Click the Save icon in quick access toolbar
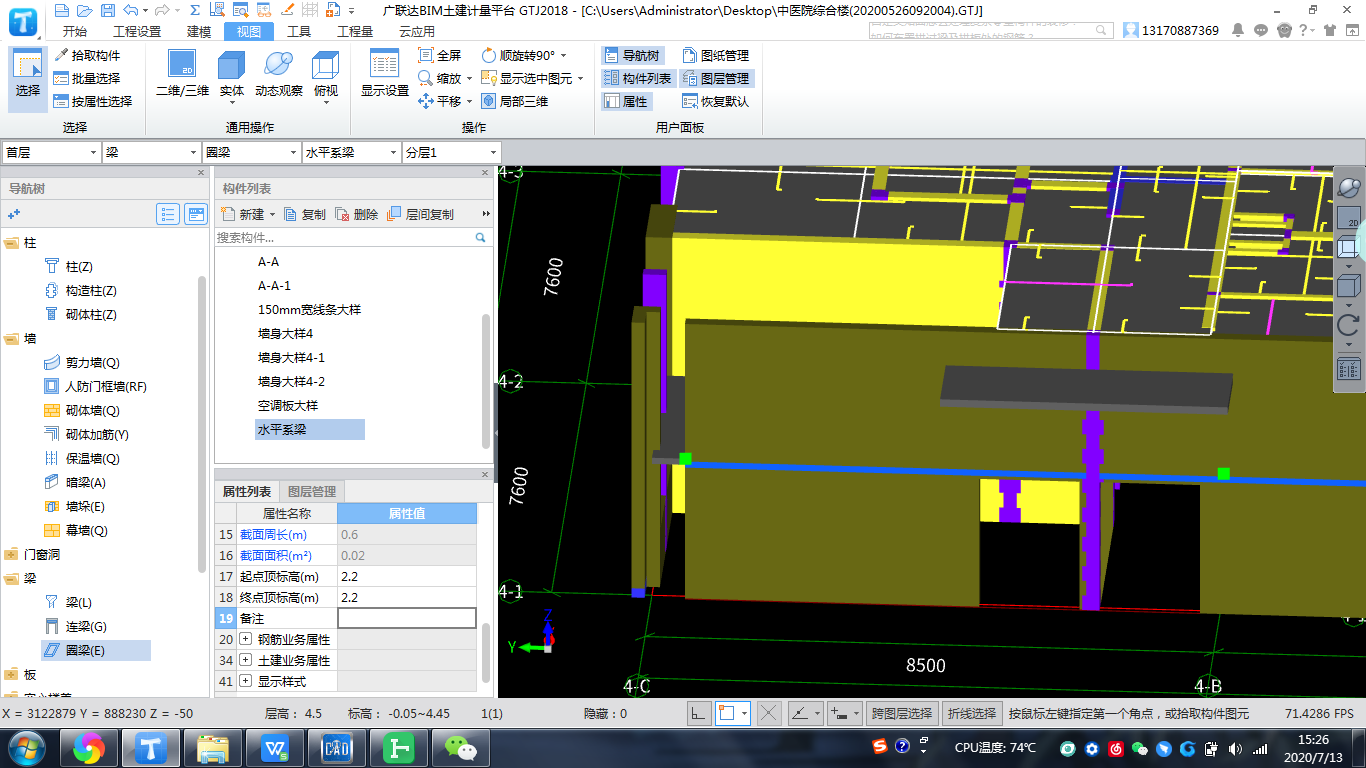 107,10
